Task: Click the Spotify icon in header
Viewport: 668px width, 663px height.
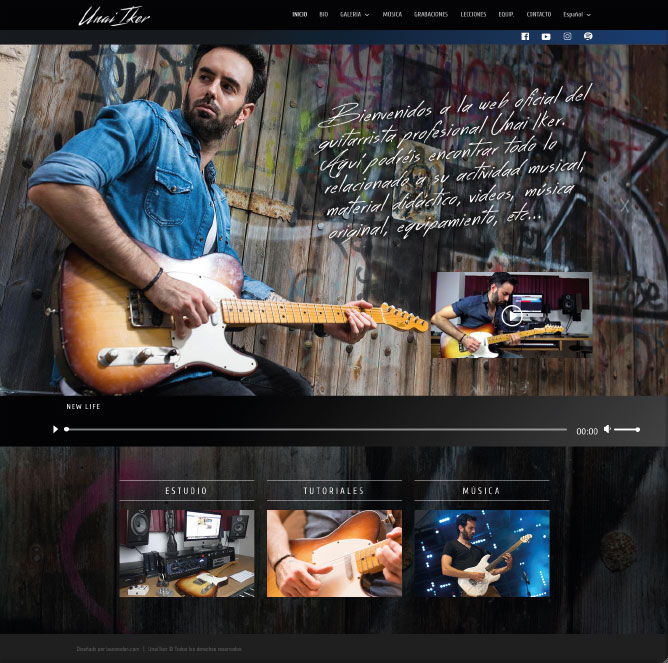Action: coord(588,37)
